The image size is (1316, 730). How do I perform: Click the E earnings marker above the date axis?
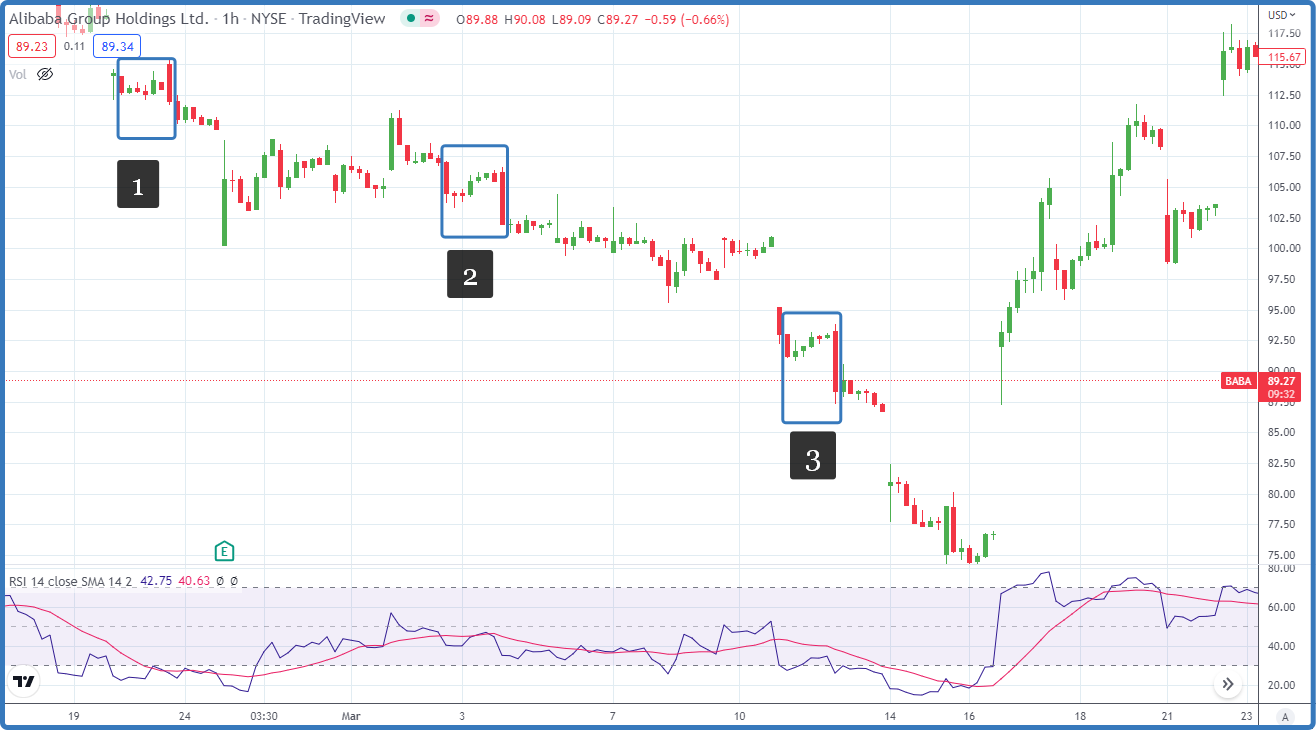coord(224,551)
